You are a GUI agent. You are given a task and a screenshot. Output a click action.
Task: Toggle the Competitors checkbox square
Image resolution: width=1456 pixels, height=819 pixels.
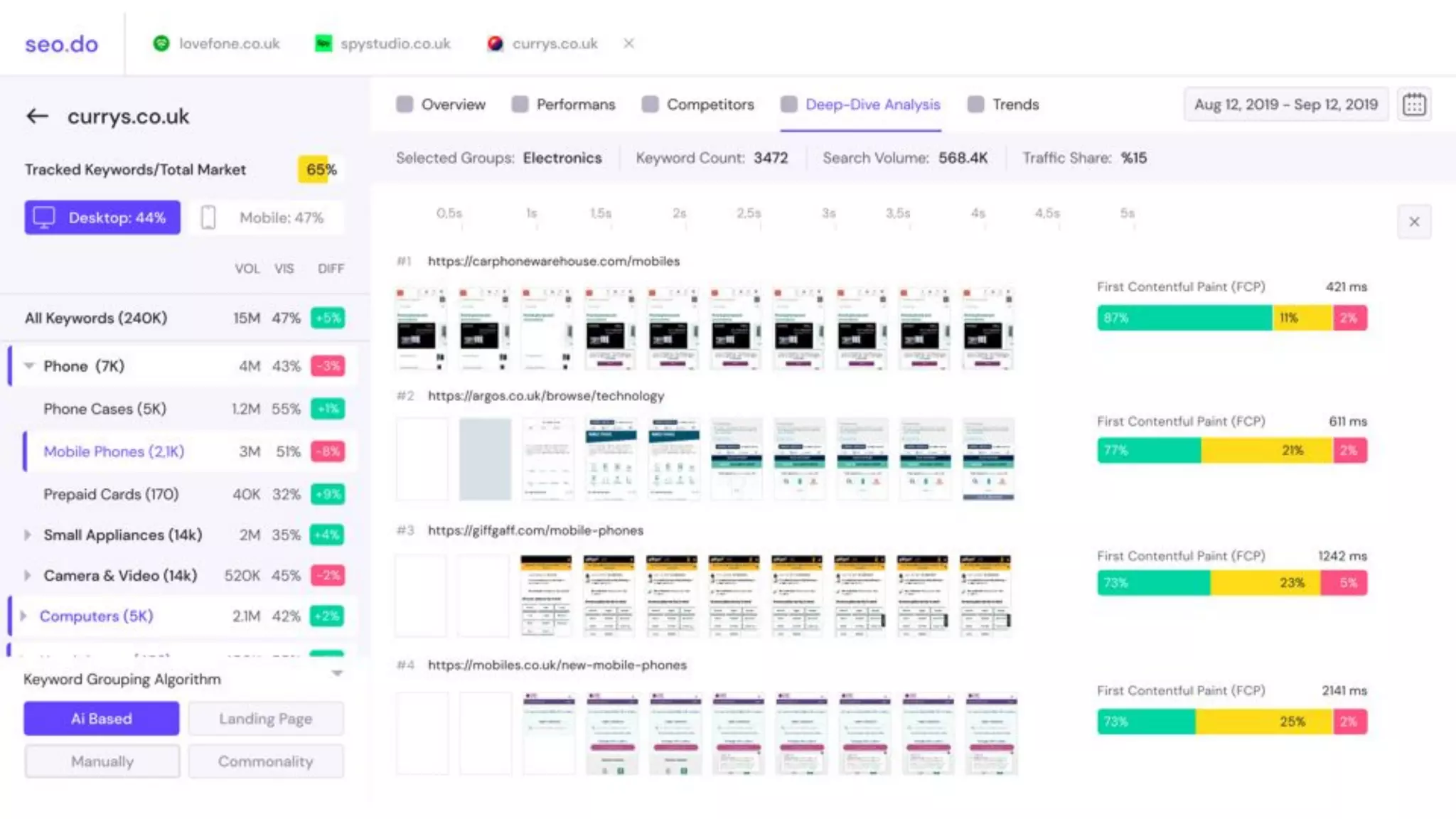tap(650, 105)
